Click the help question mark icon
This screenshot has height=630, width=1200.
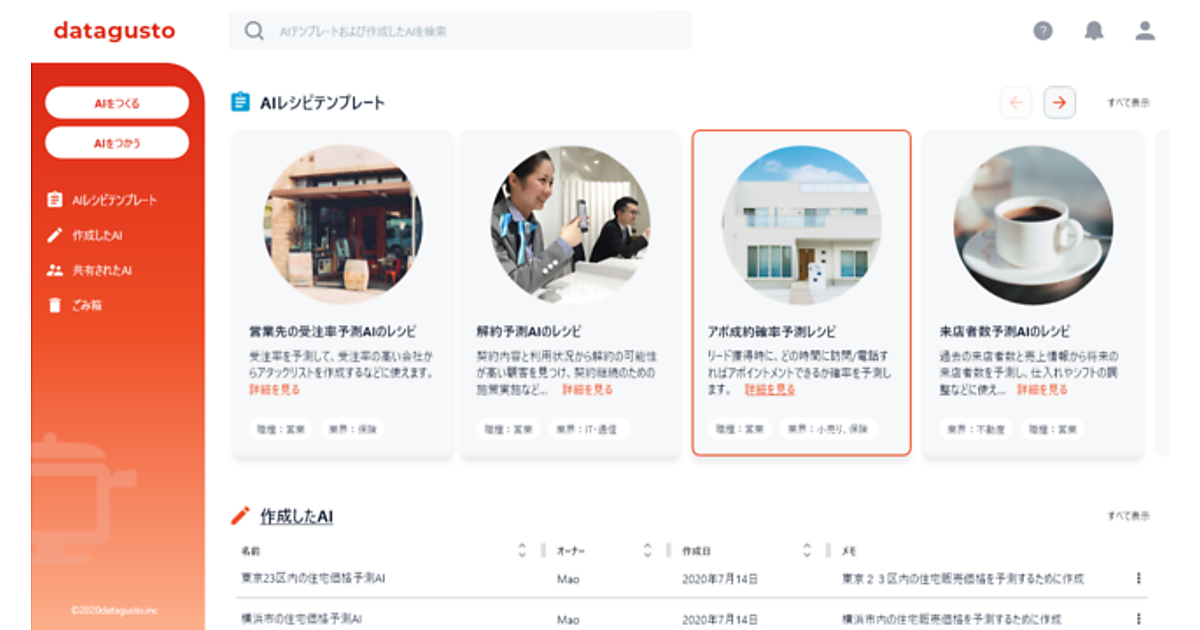tap(1043, 31)
